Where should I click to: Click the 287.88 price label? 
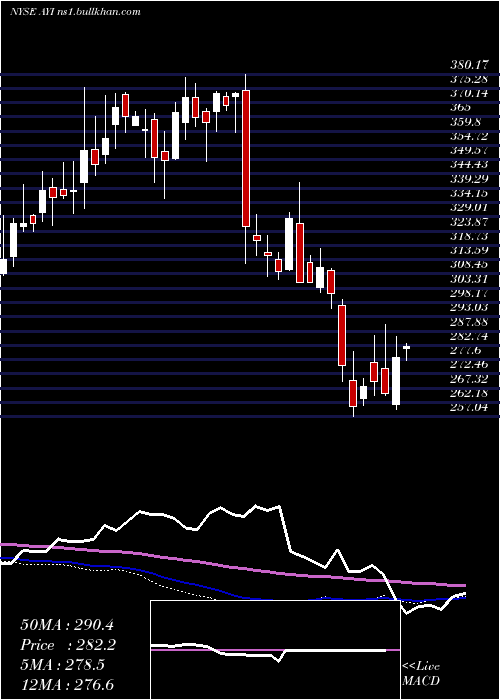click(x=469, y=322)
